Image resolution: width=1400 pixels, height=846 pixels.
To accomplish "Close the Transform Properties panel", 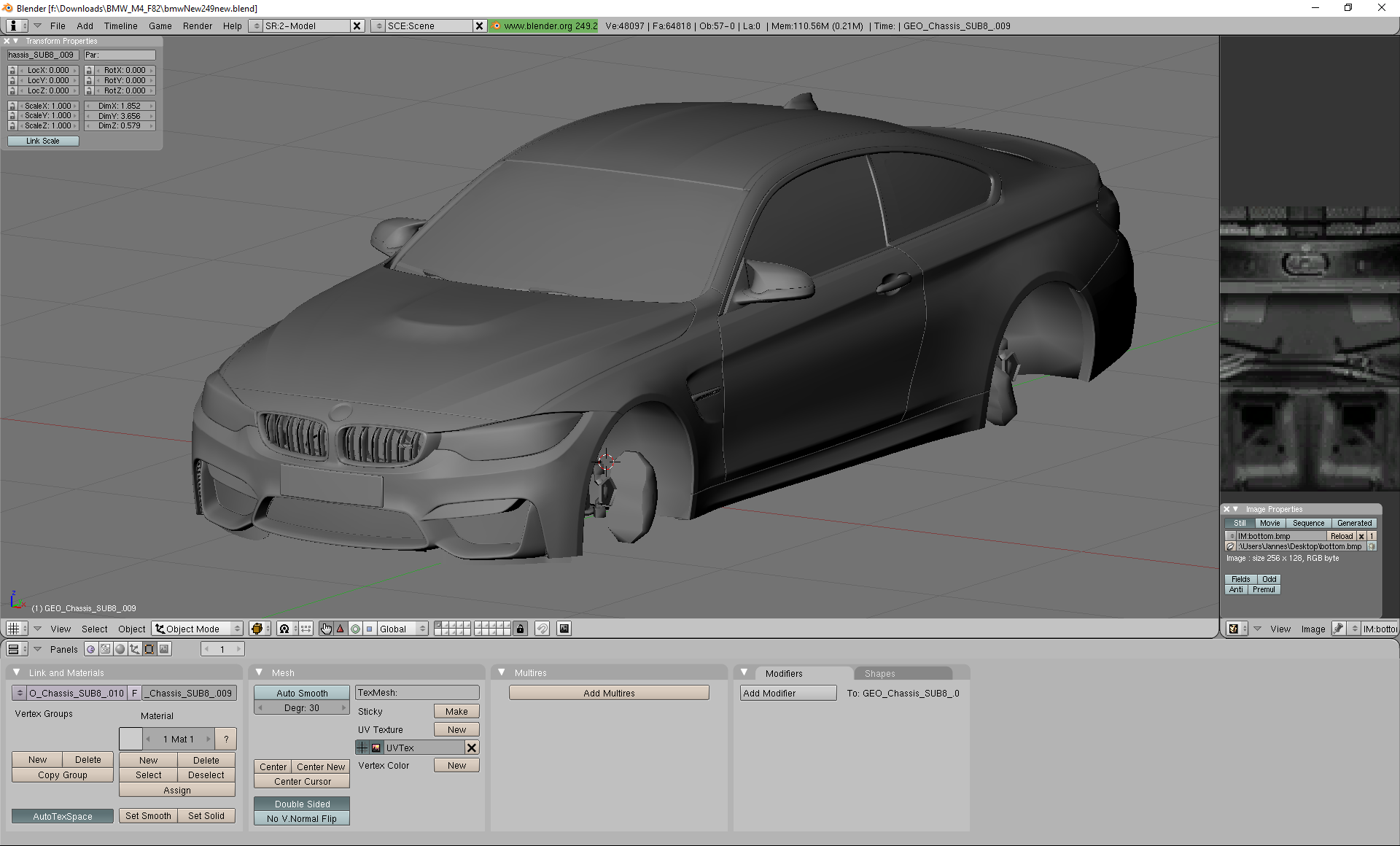I will pyautogui.click(x=7, y=41).
